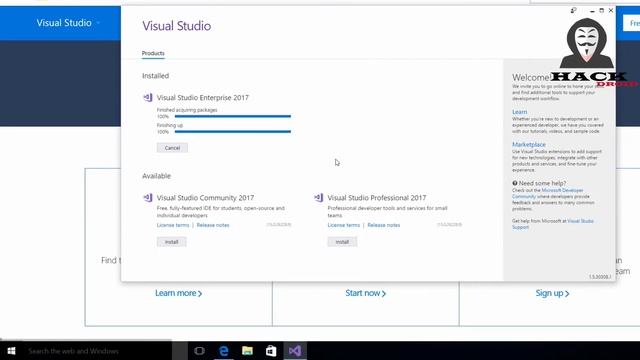The width and height of the screenshot is (640, 360).
Task: Open File Explorer from the taskbar
Action: click(x=247, y=351)
